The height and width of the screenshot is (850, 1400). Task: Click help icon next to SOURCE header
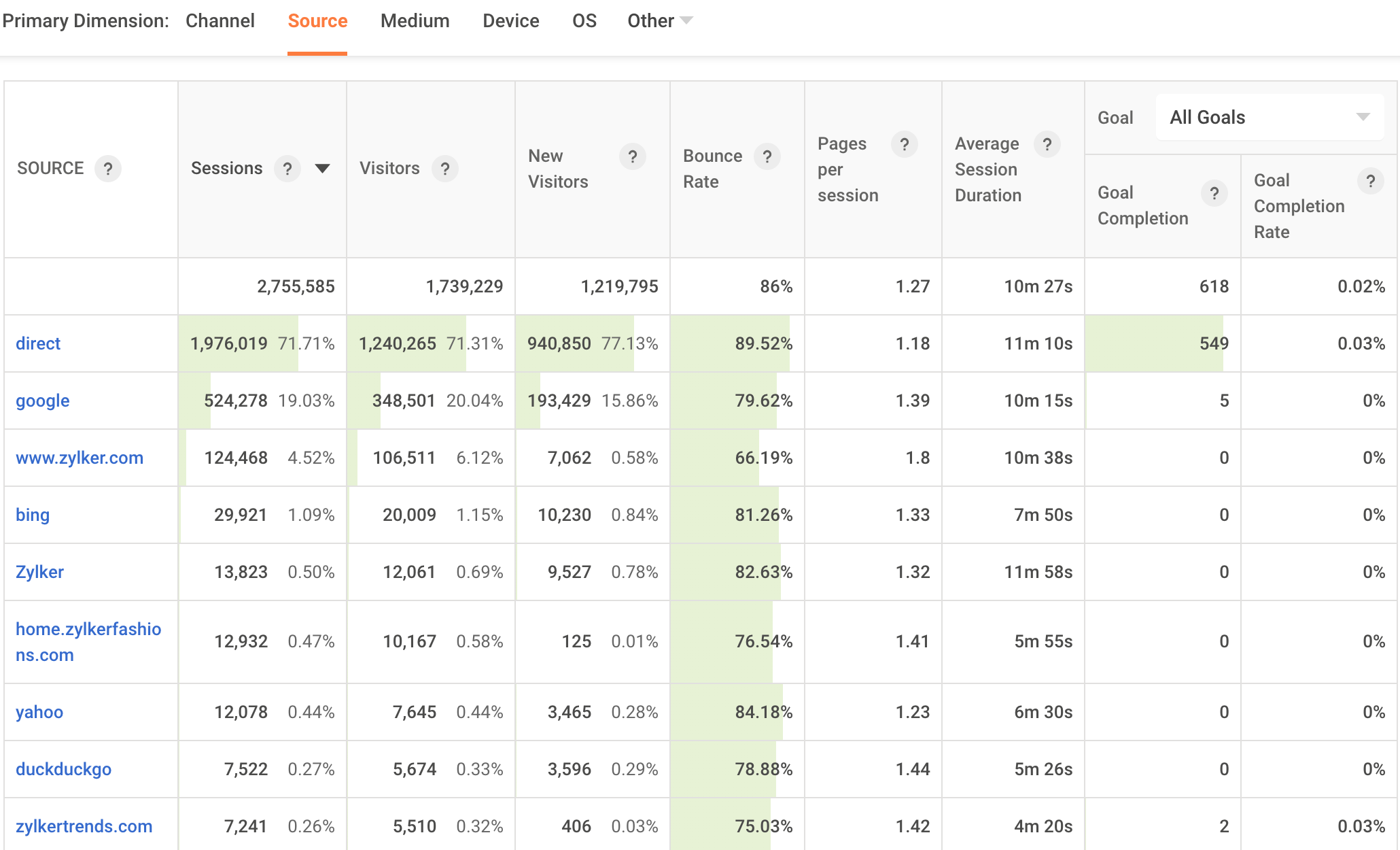pyautogui.click(x=108, y=169)
